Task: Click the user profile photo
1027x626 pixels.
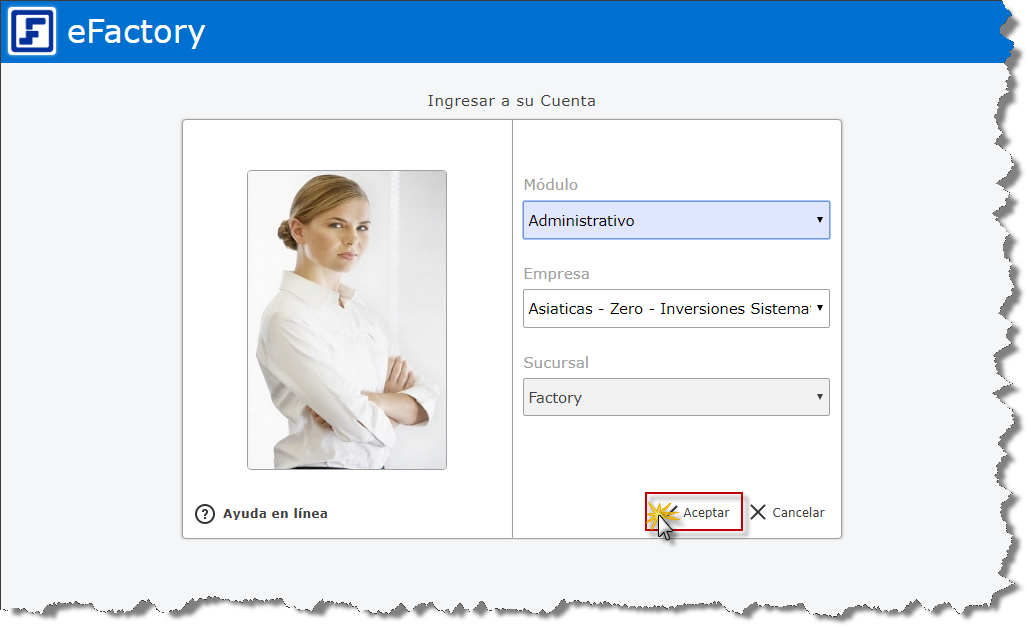Action: tap(347, 319)
